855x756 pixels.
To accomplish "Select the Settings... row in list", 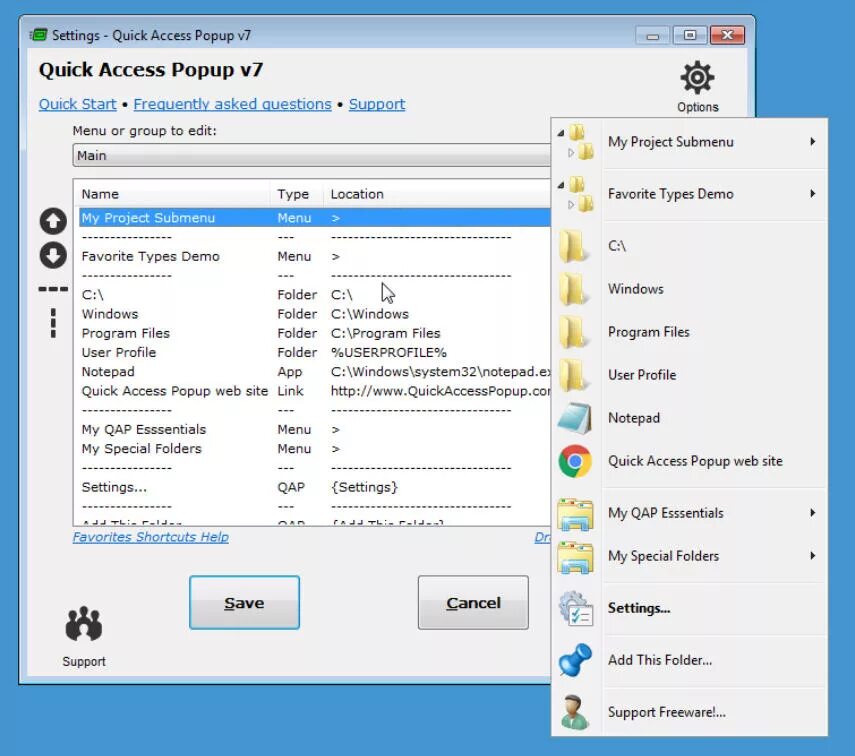I will [315, 487].
